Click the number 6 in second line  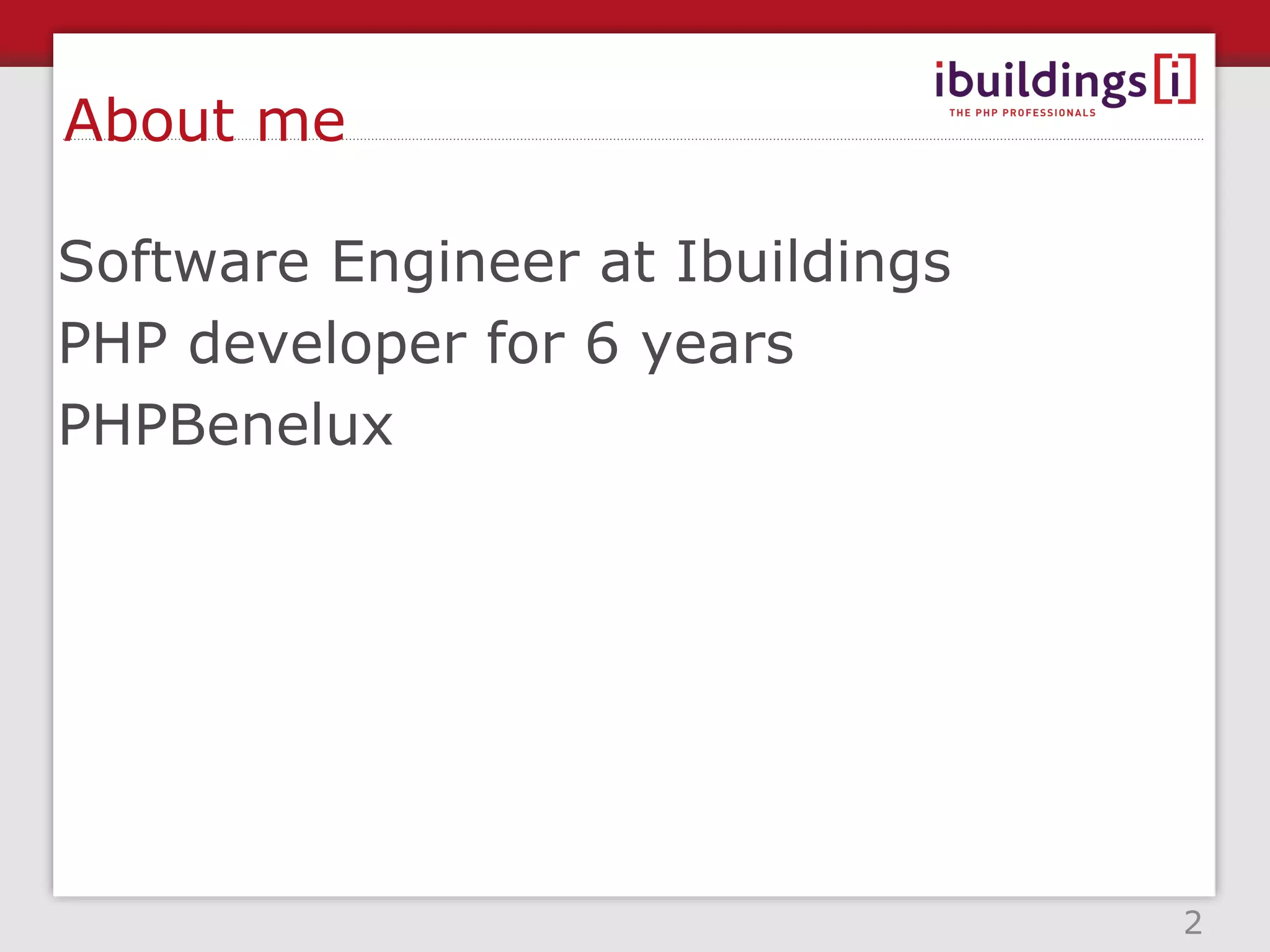(x=602, y=343)
